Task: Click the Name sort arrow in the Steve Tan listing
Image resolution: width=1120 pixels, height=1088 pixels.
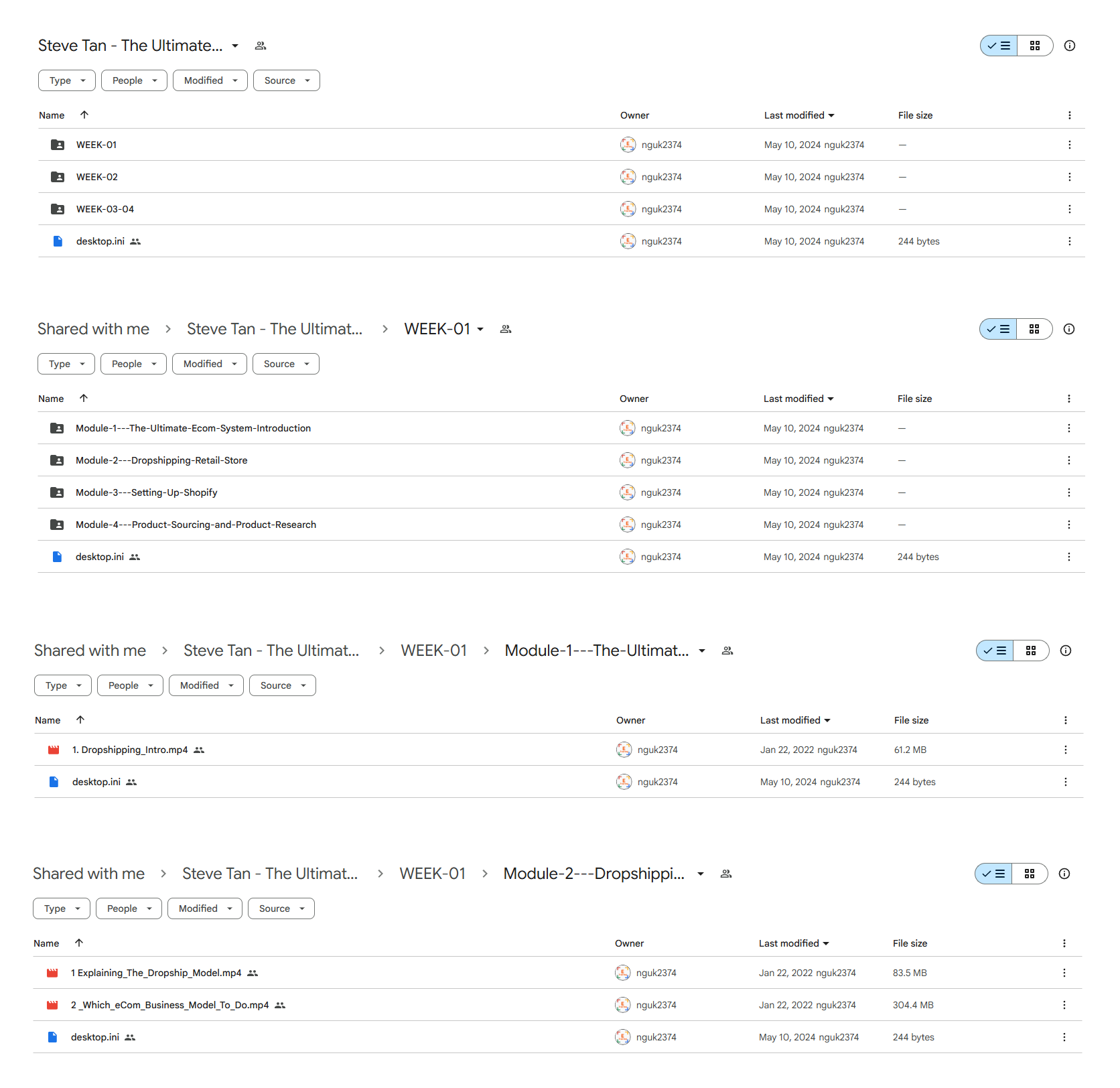Action: click(84, 115)
